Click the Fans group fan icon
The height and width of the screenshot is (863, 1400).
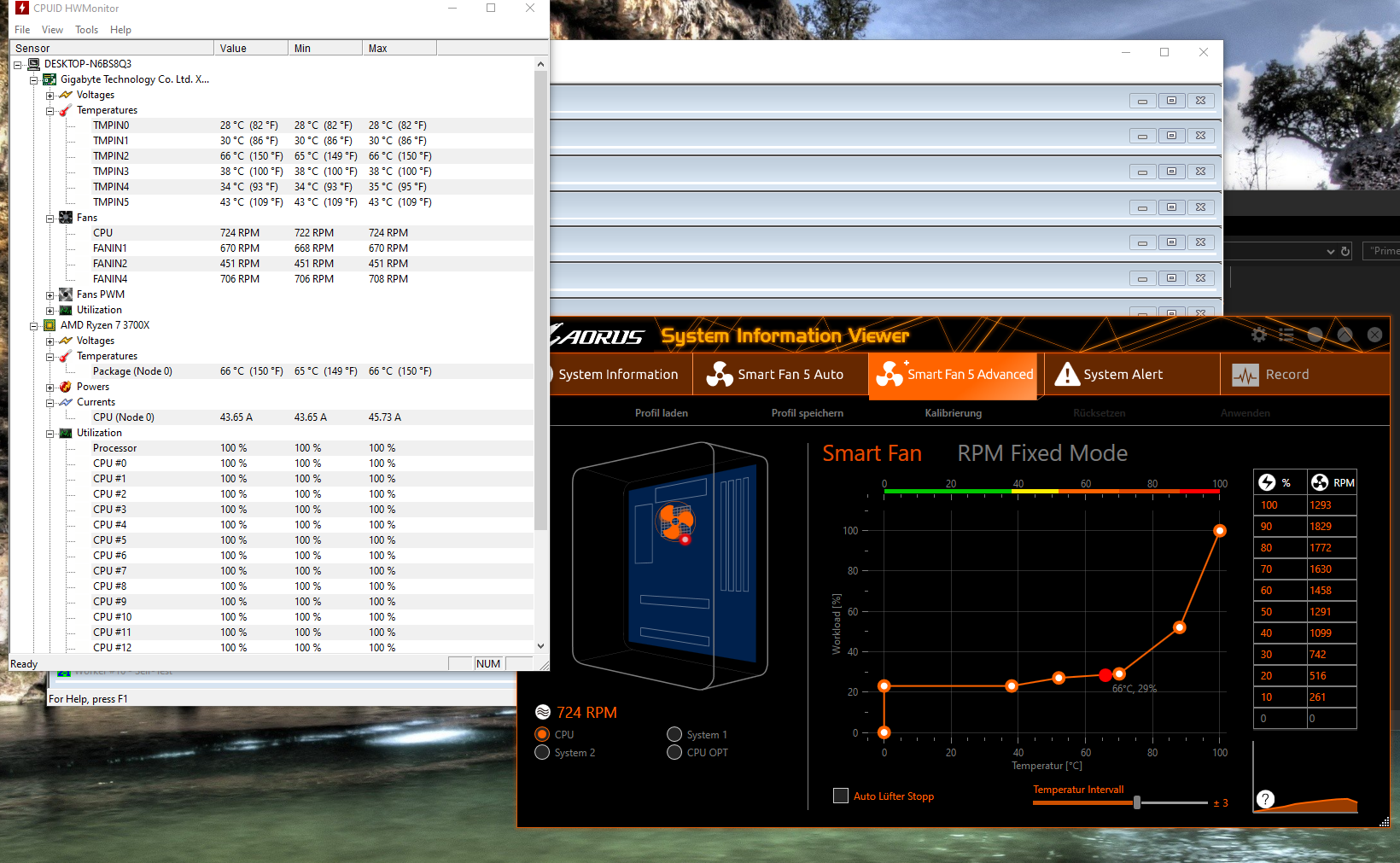tap(66, 218)
